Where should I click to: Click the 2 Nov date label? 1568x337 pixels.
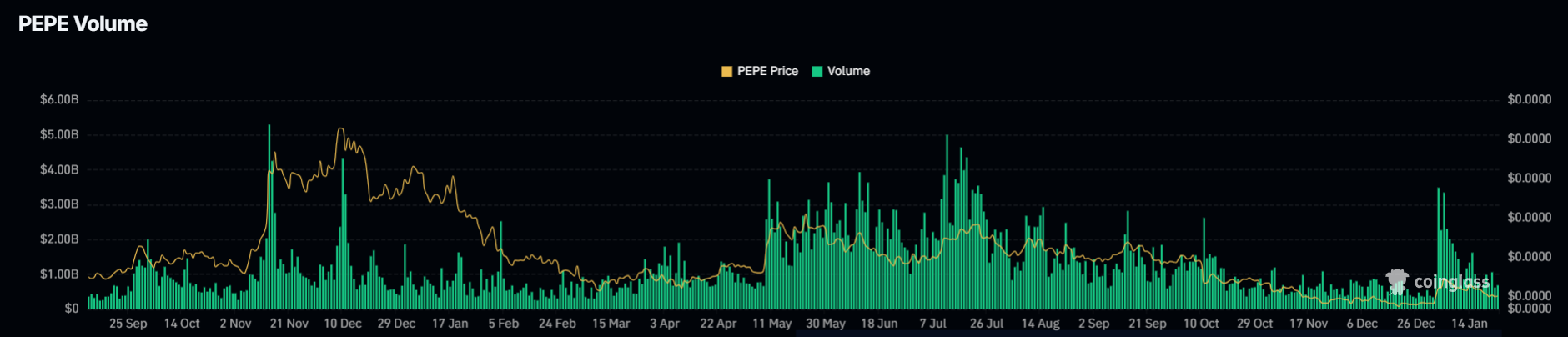[x=235, y=324]
